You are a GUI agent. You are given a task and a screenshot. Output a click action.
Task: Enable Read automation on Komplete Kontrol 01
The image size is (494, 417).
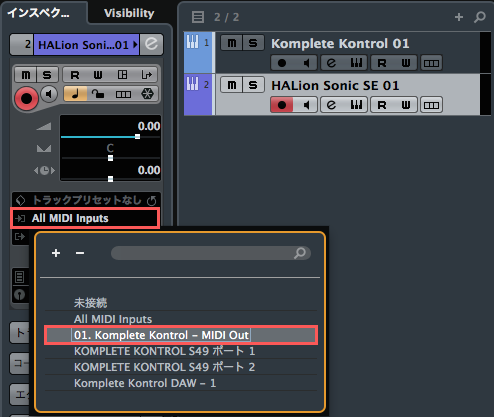pos(382,63)
